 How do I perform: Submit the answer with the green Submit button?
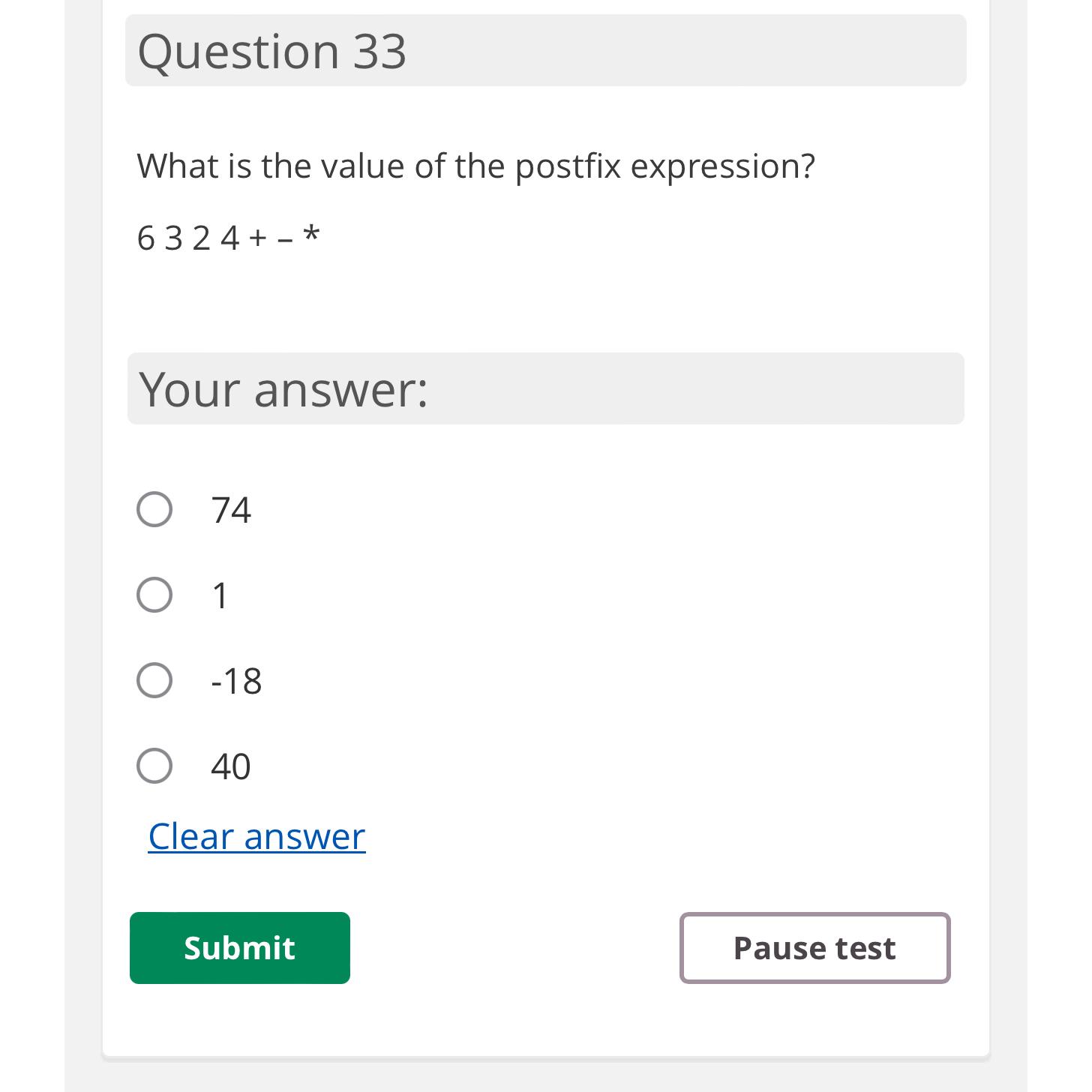240,948
